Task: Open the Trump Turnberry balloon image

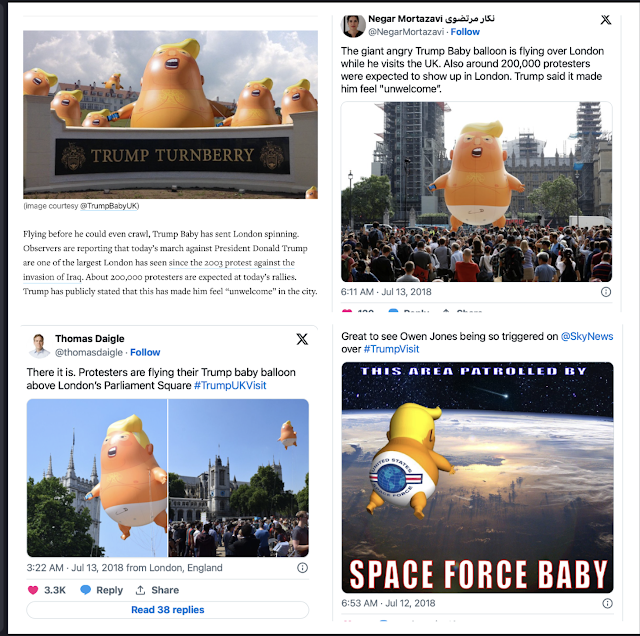Action: (170, 115)
